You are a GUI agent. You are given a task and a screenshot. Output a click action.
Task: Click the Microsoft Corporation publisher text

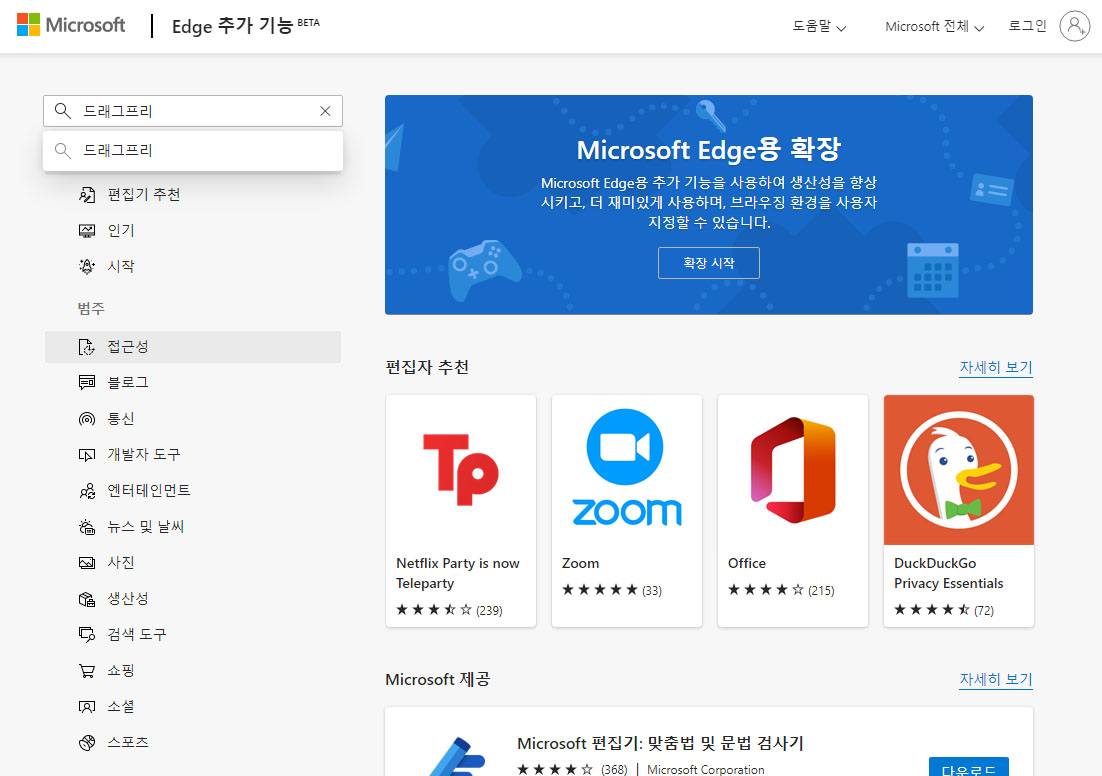click(705, 770)
